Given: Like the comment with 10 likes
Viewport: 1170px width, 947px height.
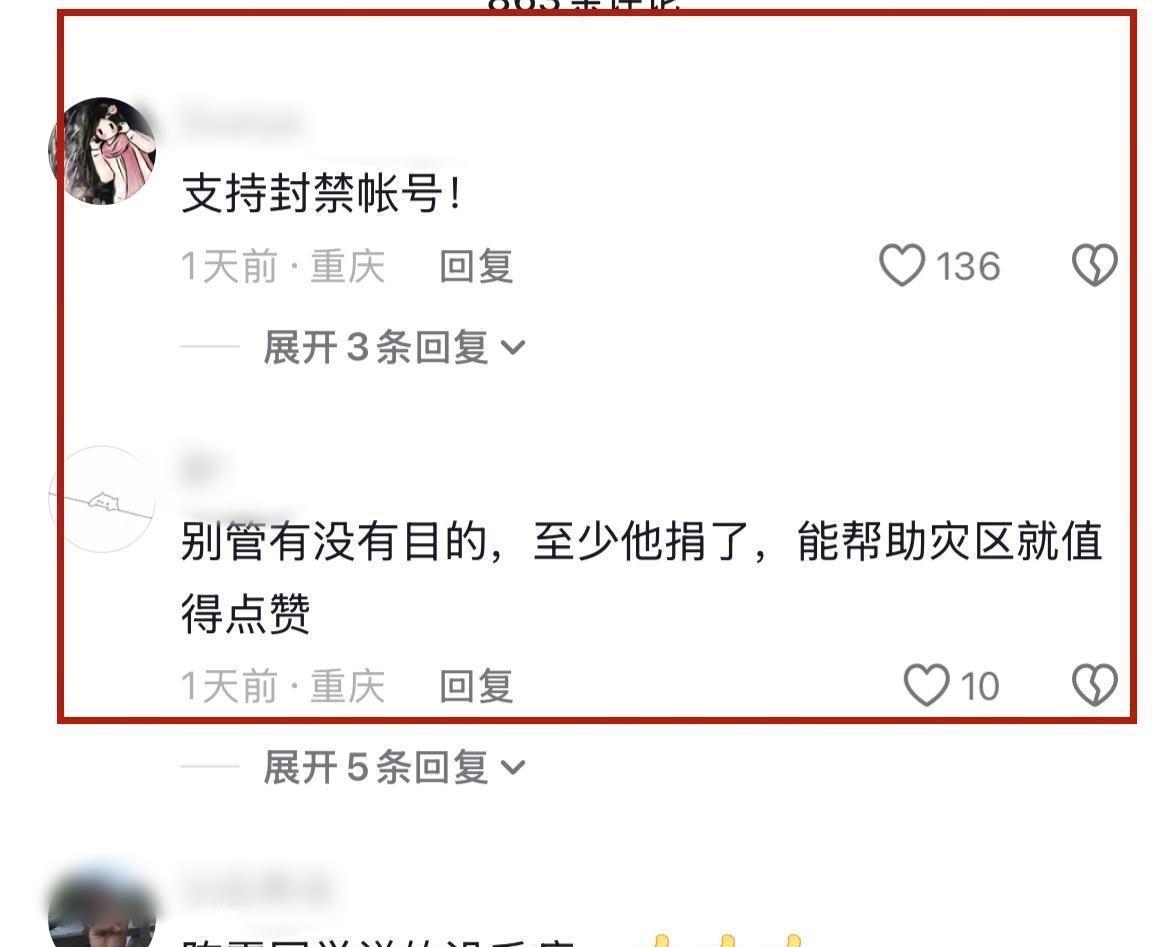Looking at the screenshot, I should (927, 685).
